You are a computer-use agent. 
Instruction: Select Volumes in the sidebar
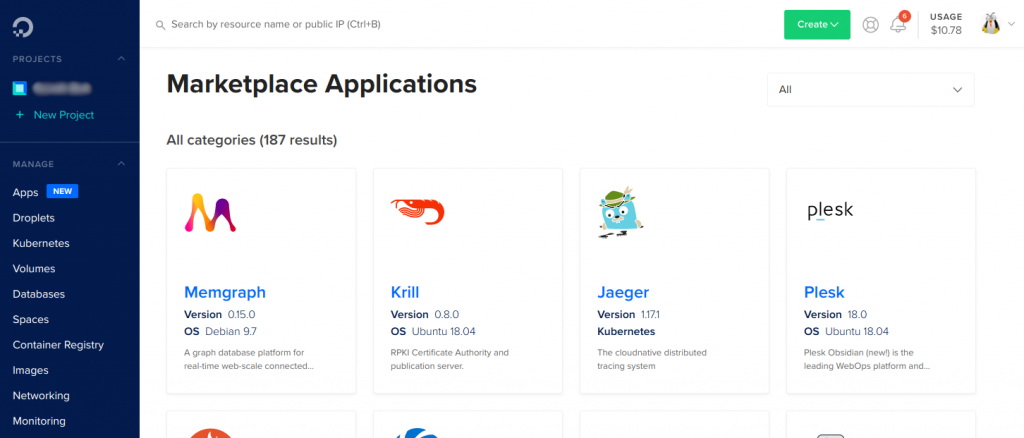34,269
